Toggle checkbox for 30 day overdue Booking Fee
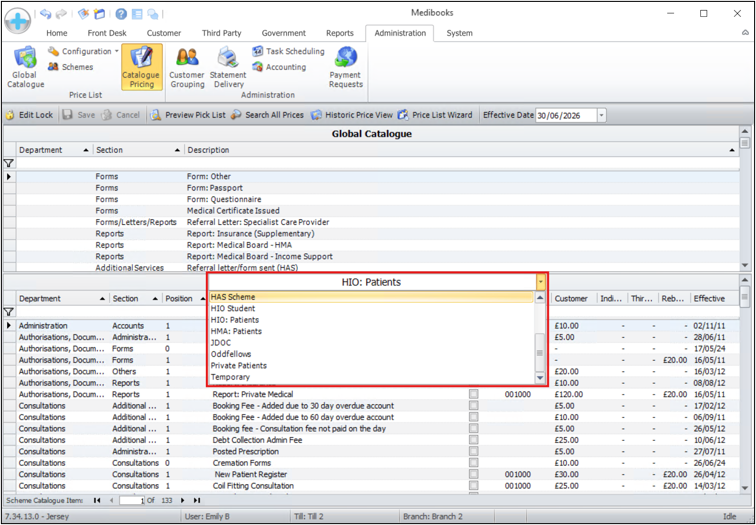 pos(474,406)
